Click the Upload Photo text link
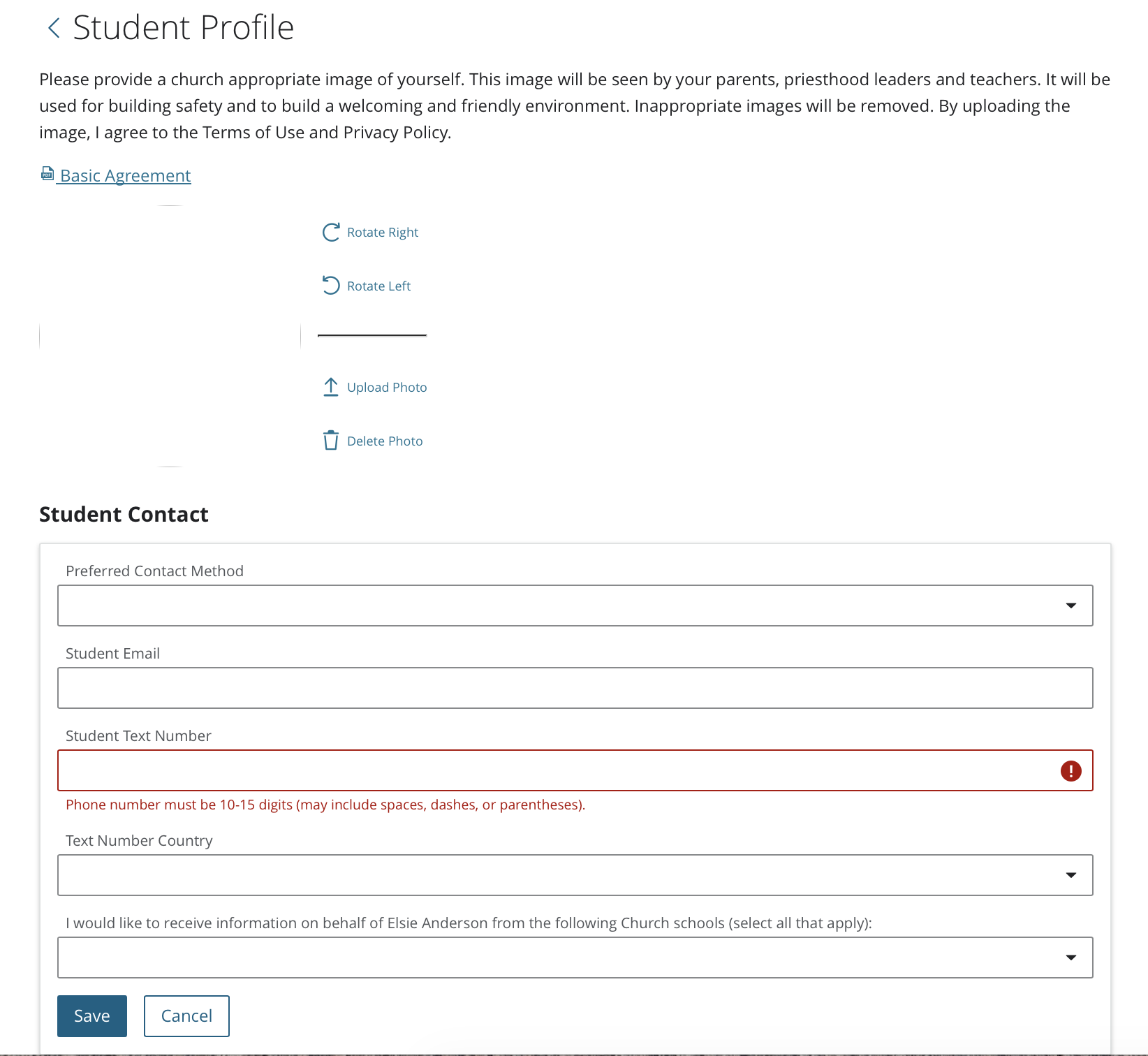Screen dimensions: 1148x1056 tap(387, 388)
